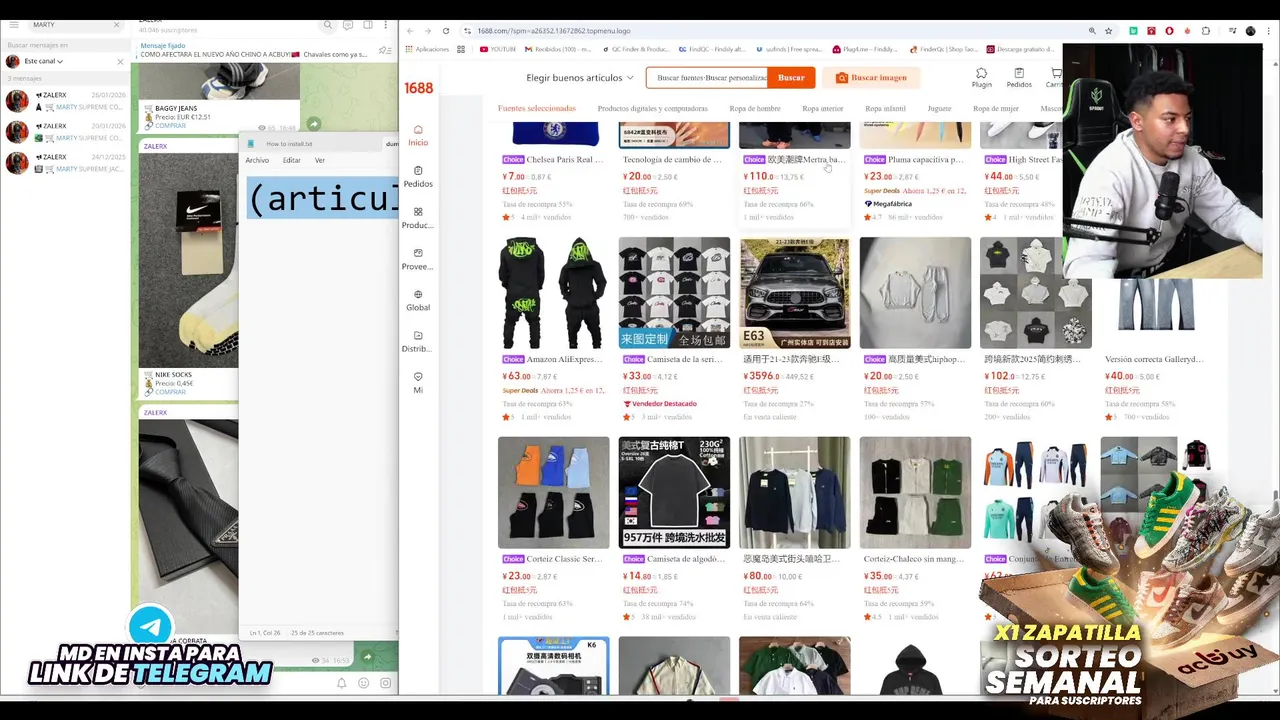Click COMPRAR link under NIKE SOCKS
This screenshot has height=720, width=1280.
(x=170, y=392)
